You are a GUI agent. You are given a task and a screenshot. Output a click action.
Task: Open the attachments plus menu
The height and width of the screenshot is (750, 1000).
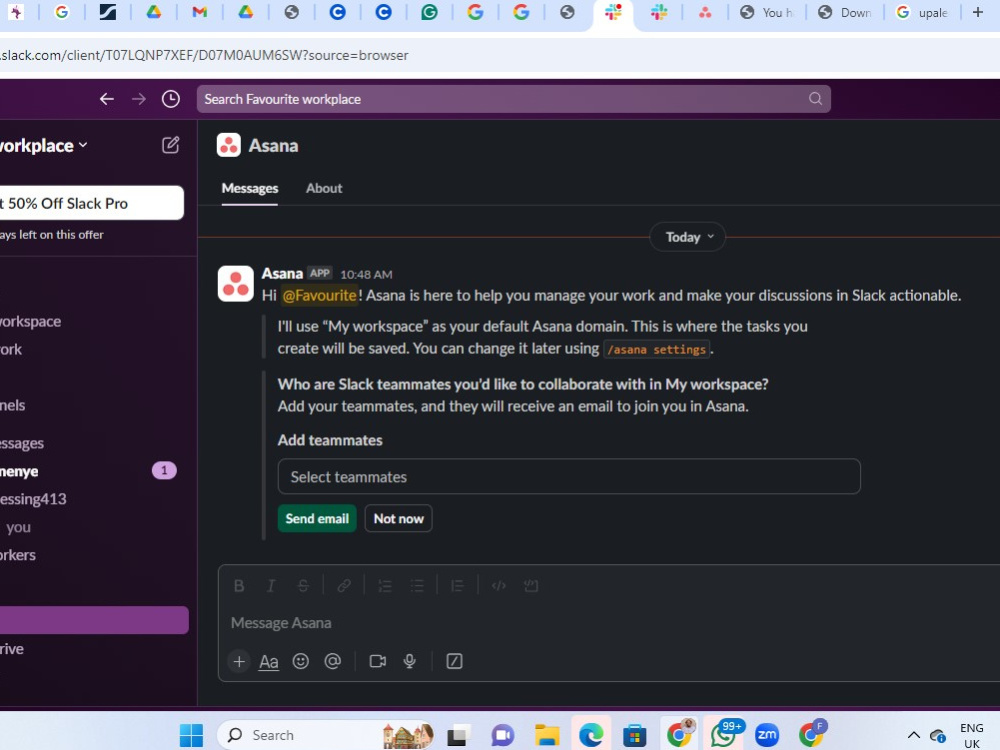coord(239,661)
